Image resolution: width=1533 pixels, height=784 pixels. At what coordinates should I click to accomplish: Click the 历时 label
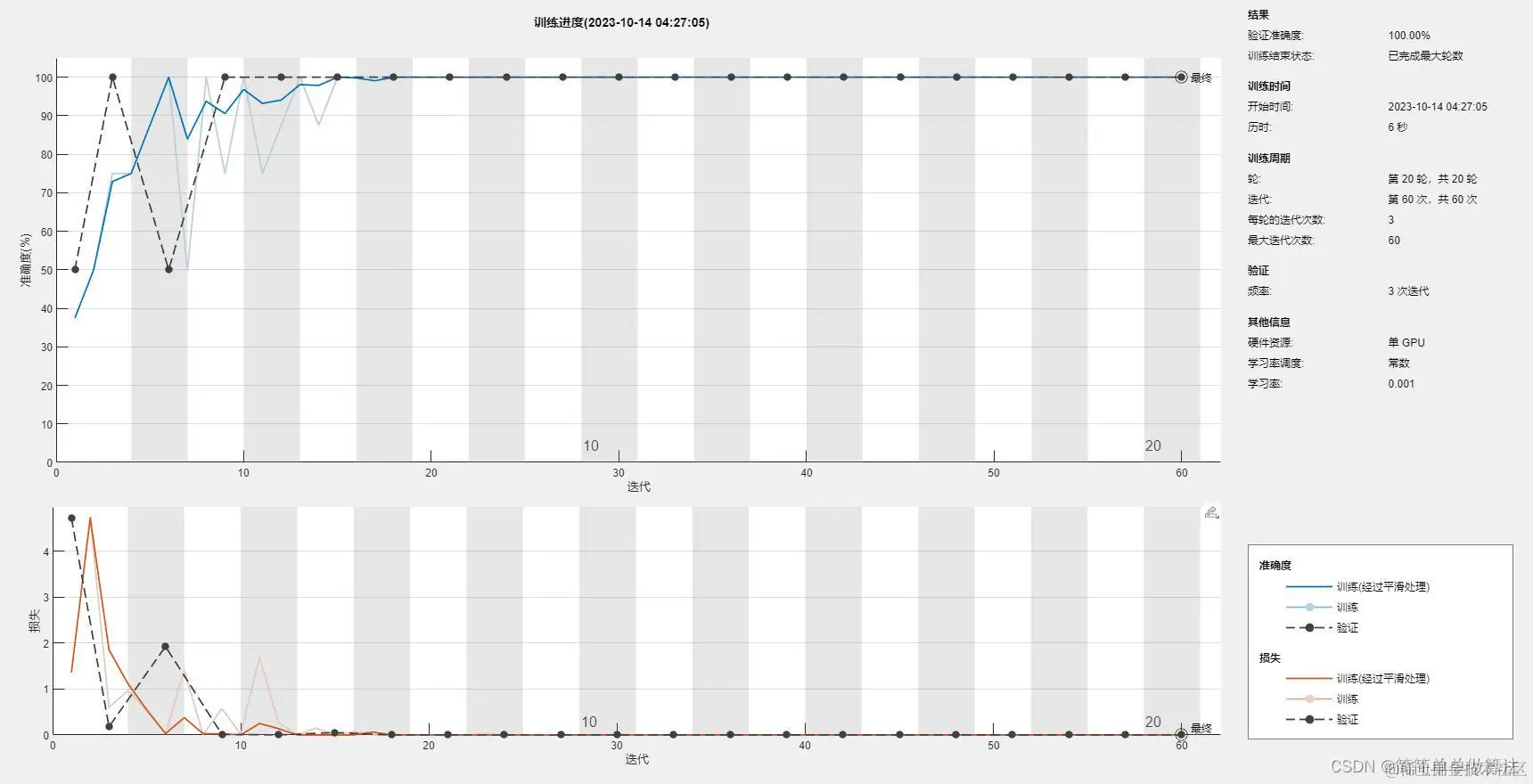(x=1259, y=127)
